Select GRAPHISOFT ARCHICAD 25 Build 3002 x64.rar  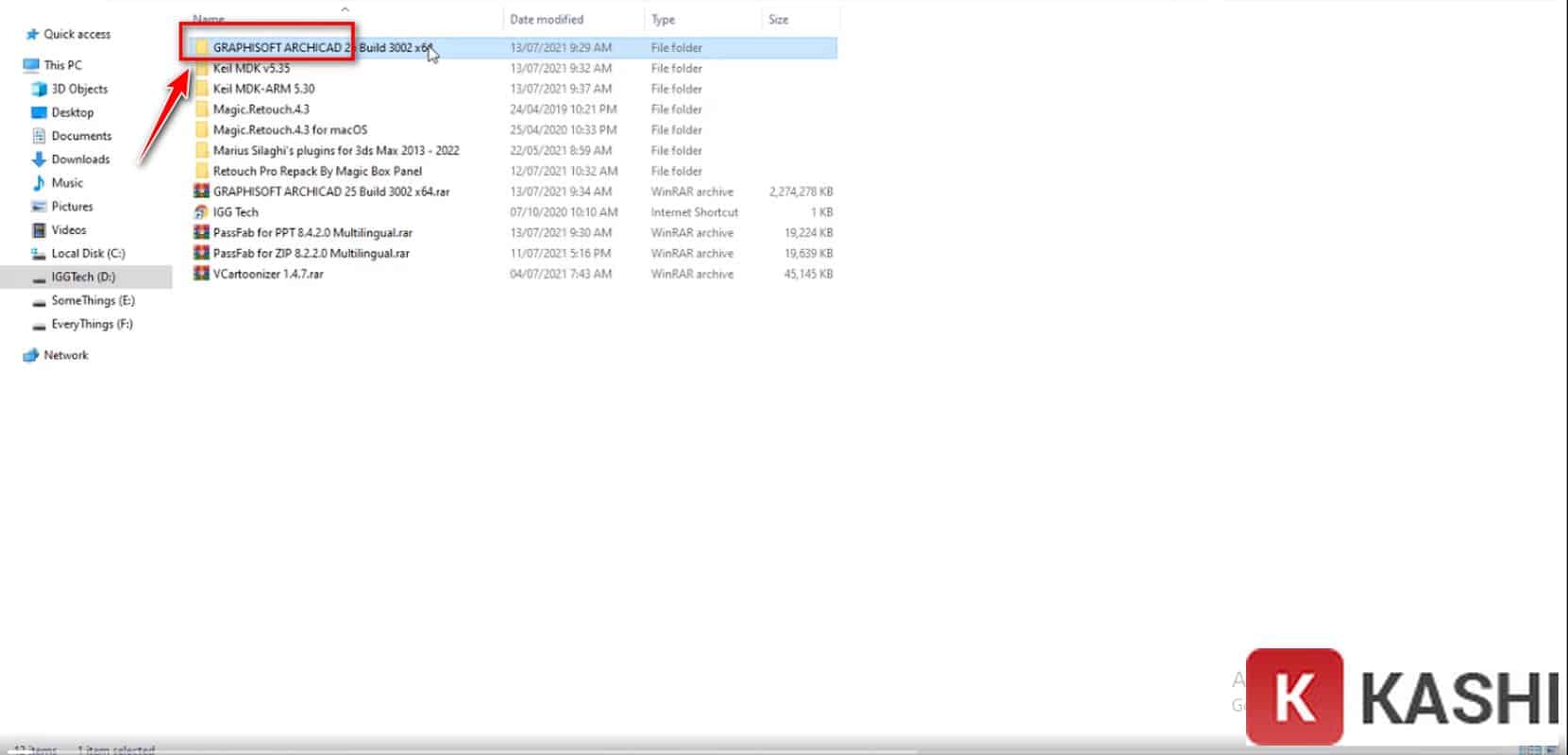[331, 193]
